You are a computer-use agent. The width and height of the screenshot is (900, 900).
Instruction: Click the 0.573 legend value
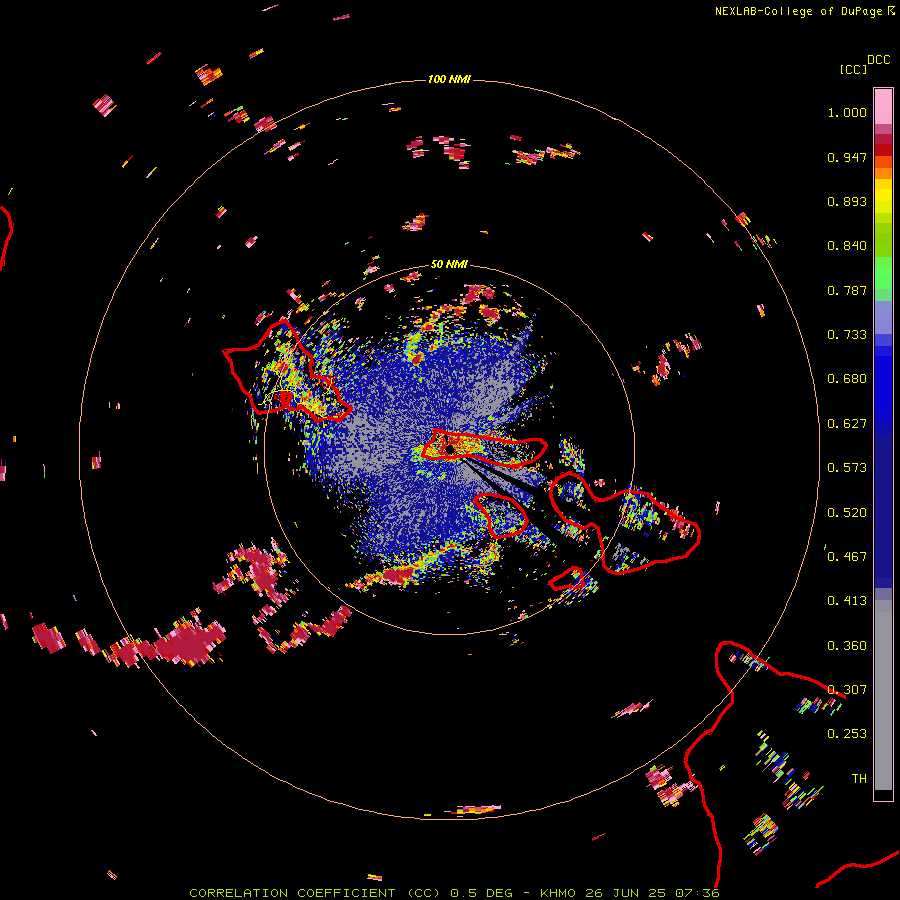(x=847, y=468)
